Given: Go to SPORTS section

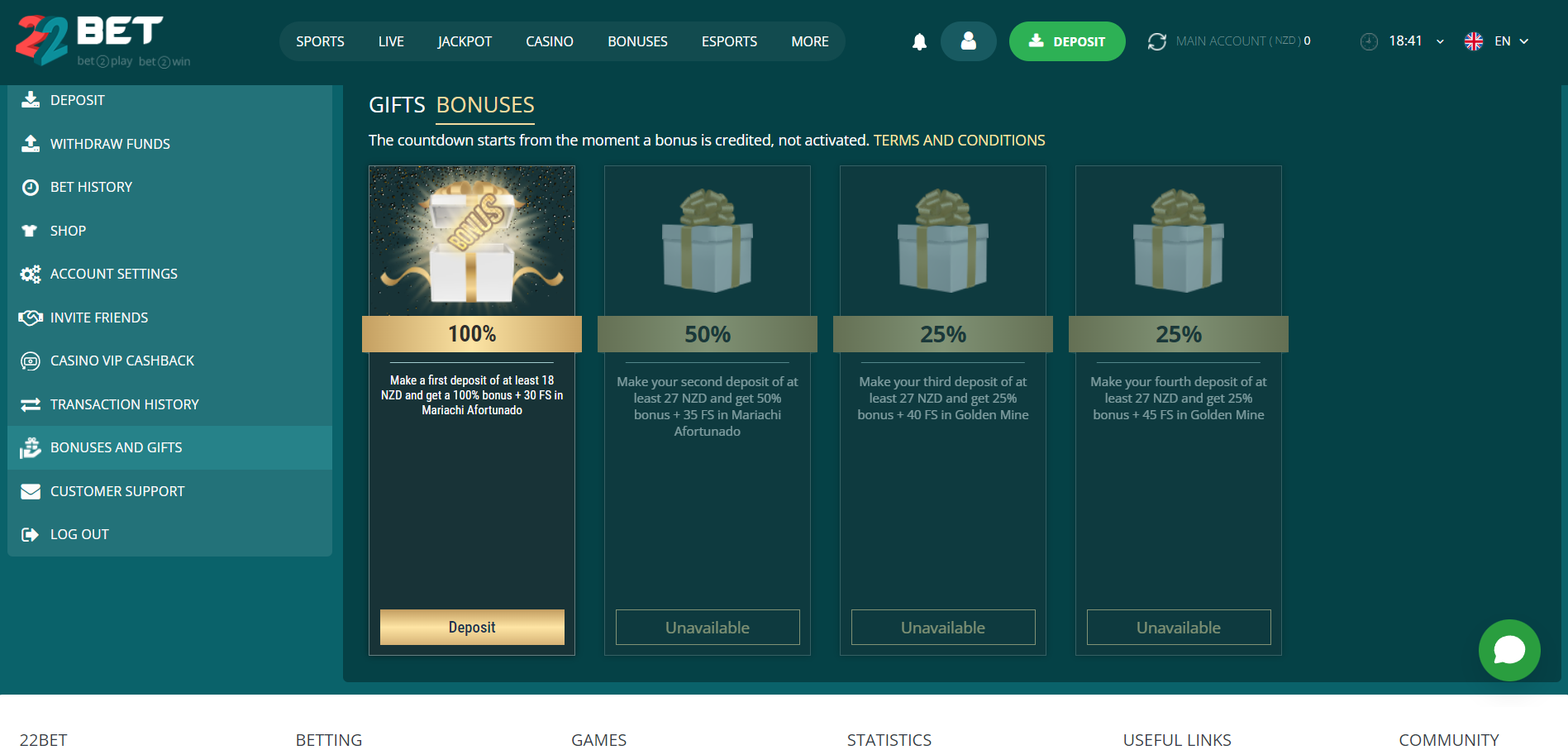Looking at the screenshot, I should pyautogui.click(x=320, y=41).
